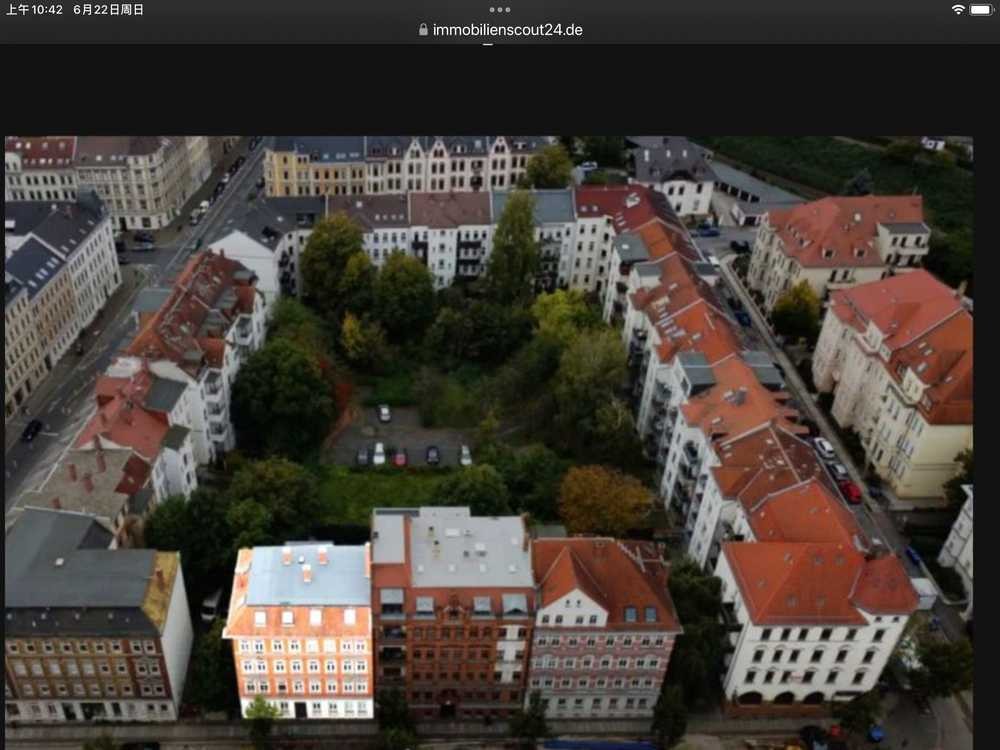The width and height of the screenshot is (1000, 750).
Task: Click the empty dark area above photo
Action: coord(500,90)
